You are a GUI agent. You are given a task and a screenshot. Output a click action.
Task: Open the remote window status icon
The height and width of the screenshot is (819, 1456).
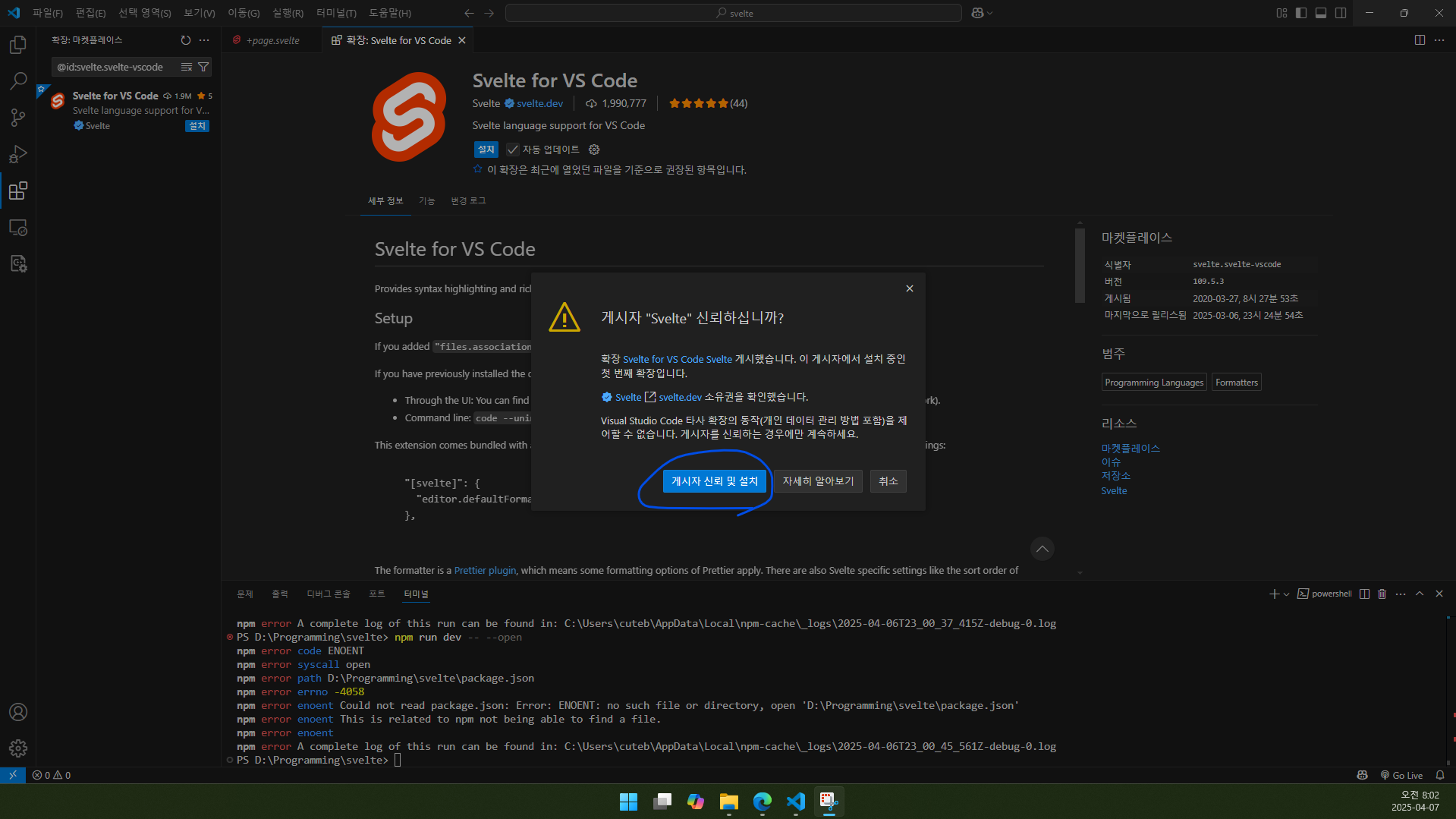click(13, 775)
